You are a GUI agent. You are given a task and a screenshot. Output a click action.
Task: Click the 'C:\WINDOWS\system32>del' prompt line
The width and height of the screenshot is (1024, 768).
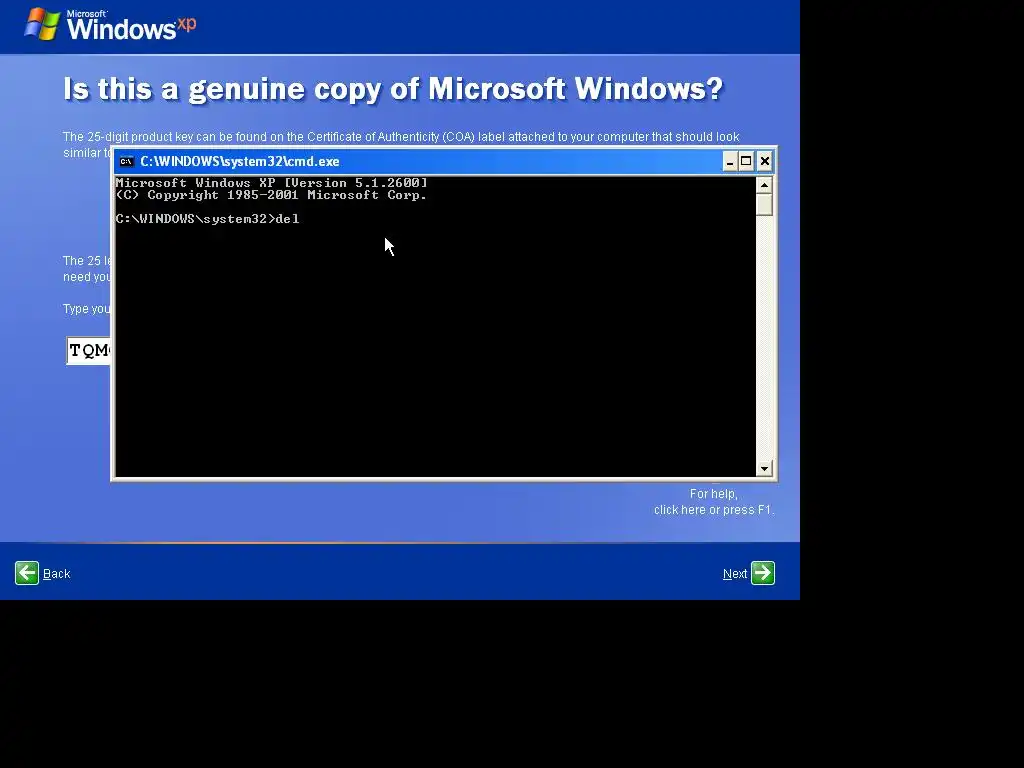coord(207,219)
